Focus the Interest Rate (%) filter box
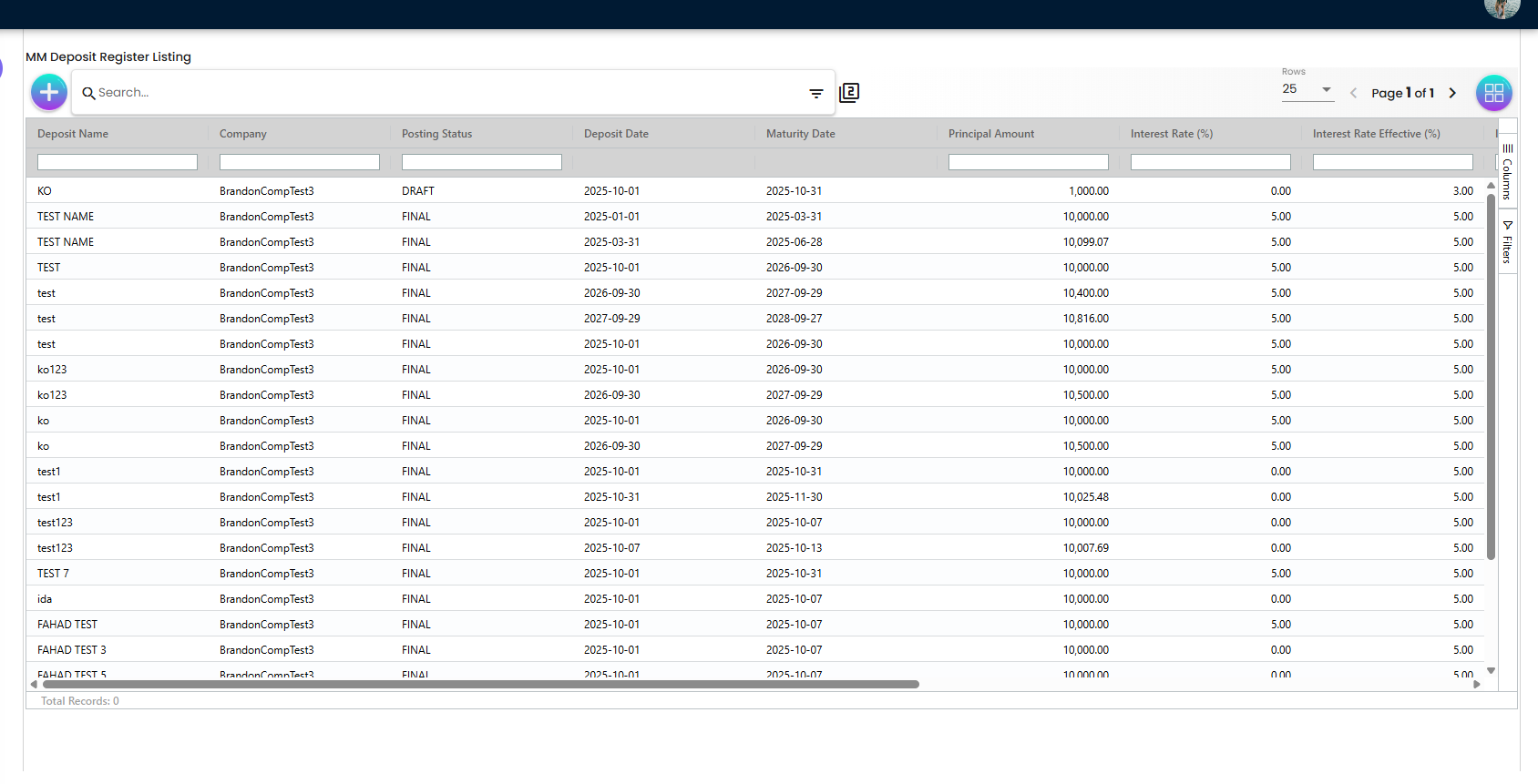Image resolution: width=1538 pixels, height=784 pixels. tap(1211, 162)
